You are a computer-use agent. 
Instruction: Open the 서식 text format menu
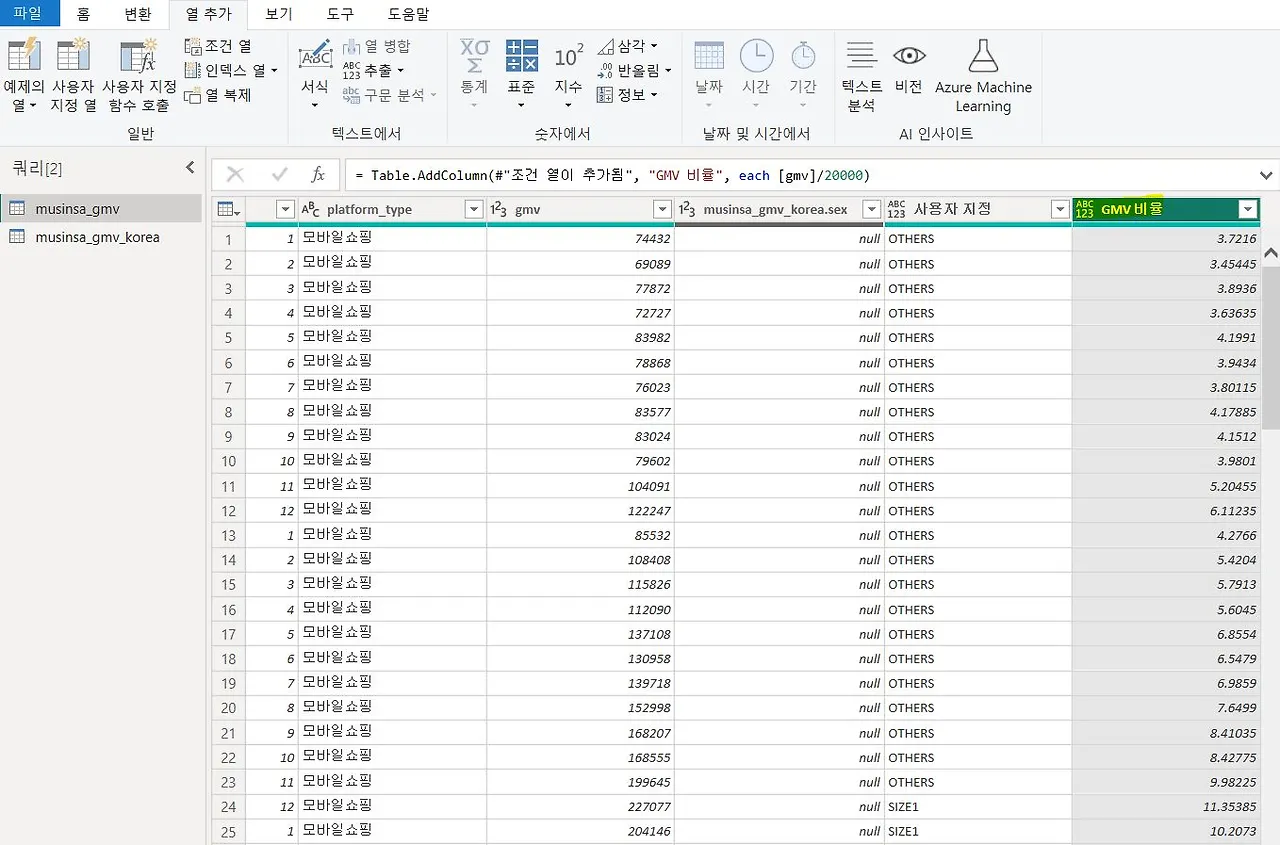pyautogui.click(x=315, y=76)
